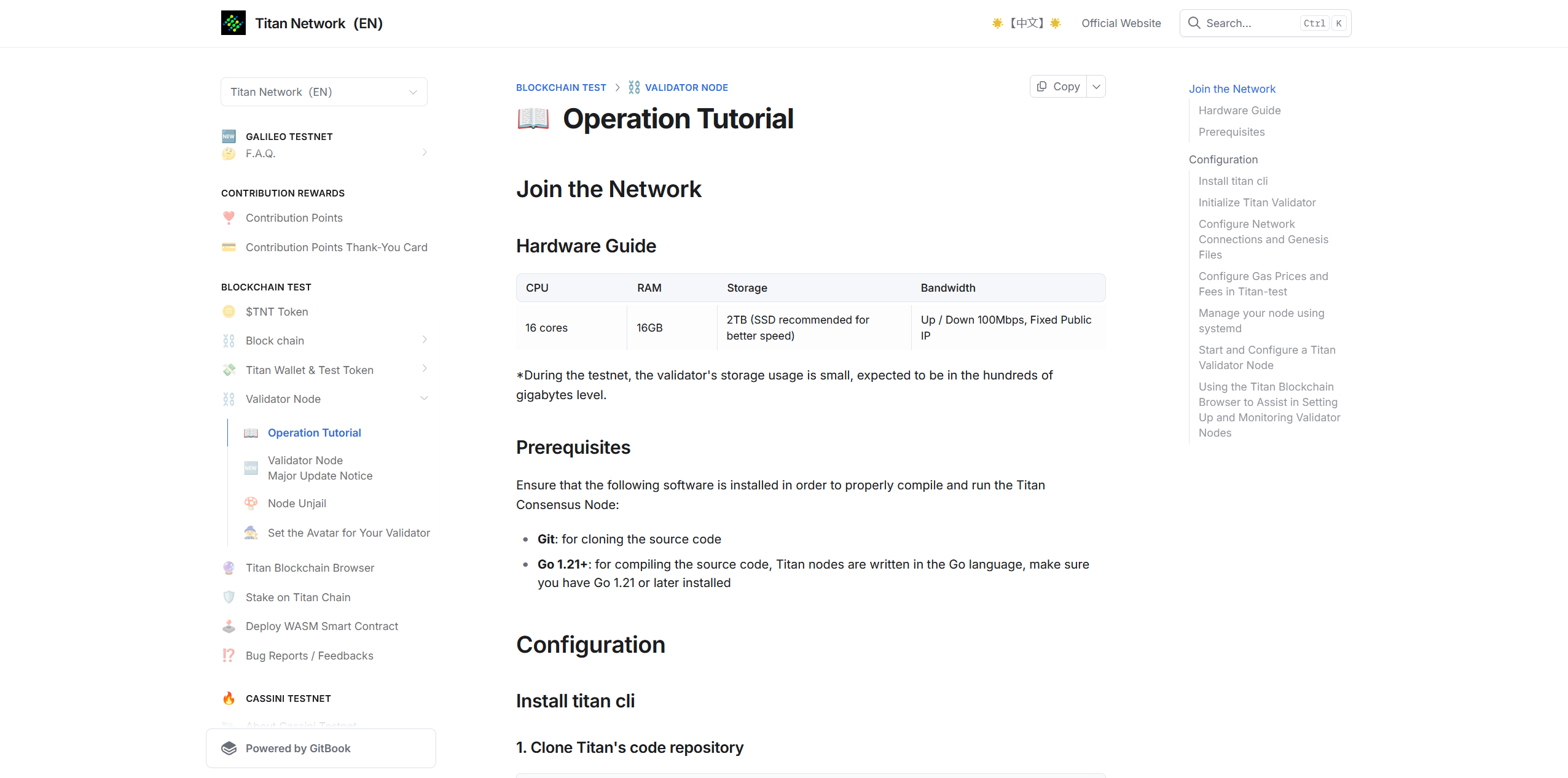Jump to Manage your node using systemd
This screenshot has width=1568, height=778.
[x=1261, y=321]
